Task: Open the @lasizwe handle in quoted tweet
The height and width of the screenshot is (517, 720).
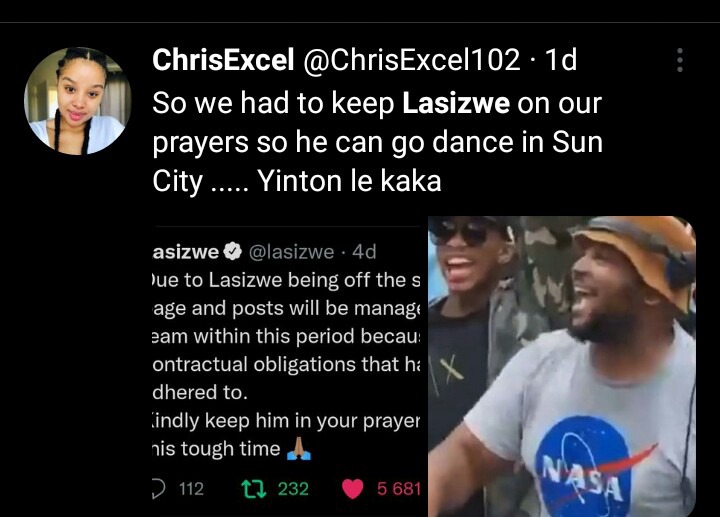Action: click(x=291, y=252)
